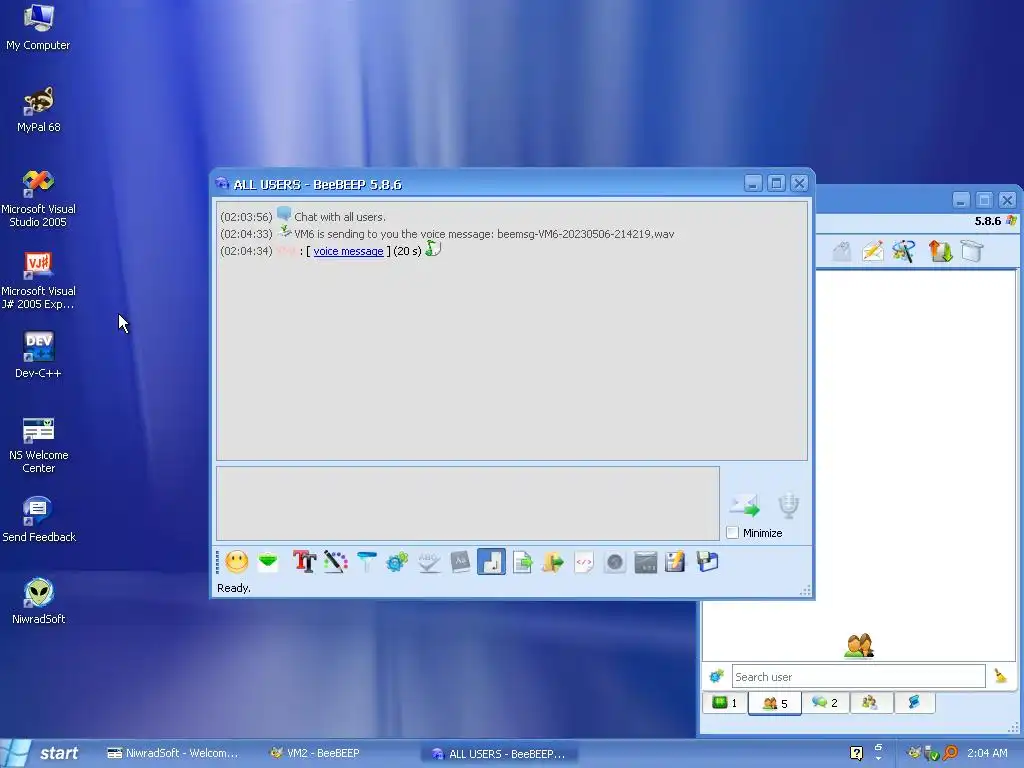Open the font color pencil palette
This screenshot has height=768, width=1024.
pyautogui.click(x=336, y=562)
